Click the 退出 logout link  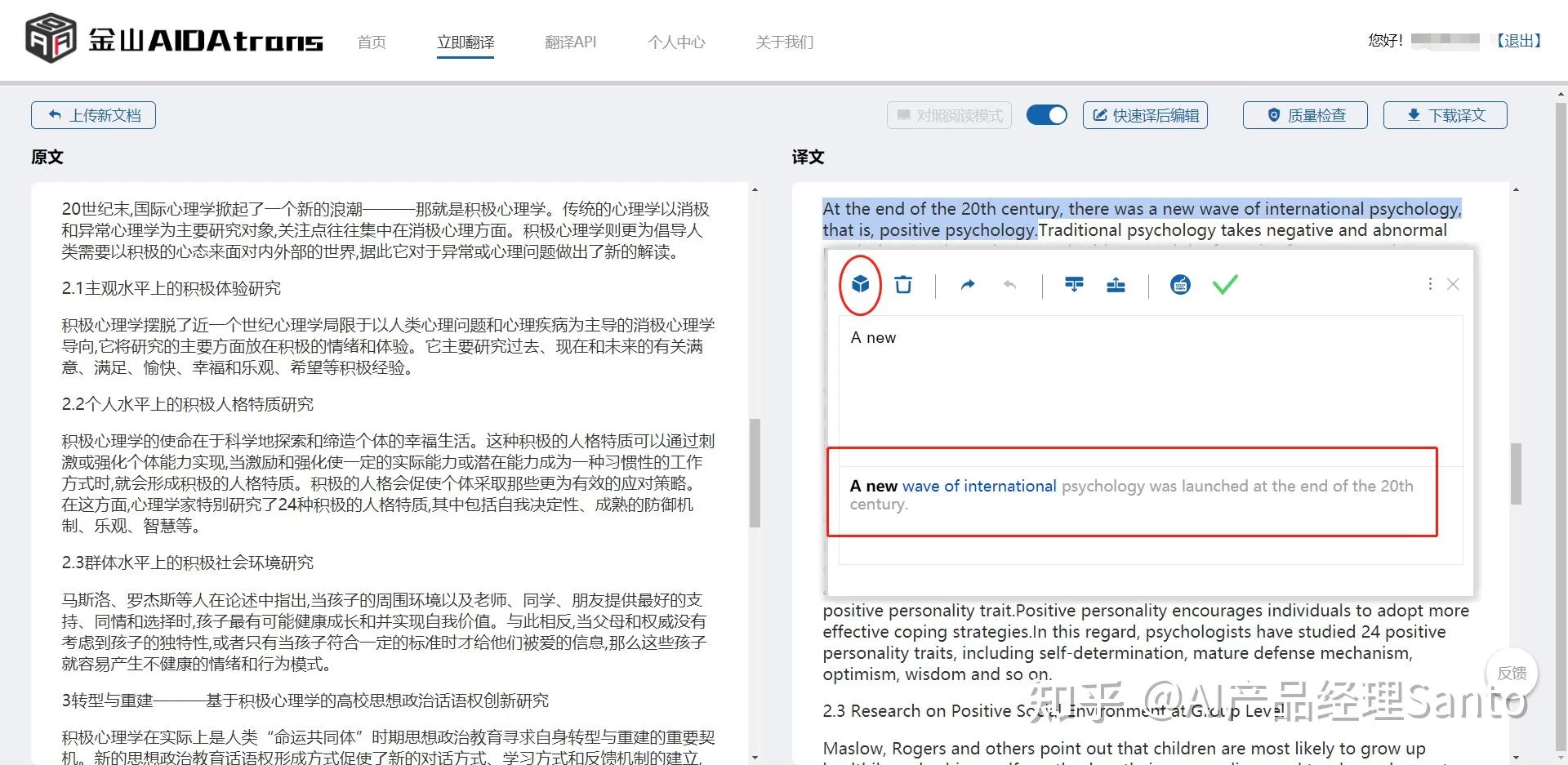click(1518, 41)
